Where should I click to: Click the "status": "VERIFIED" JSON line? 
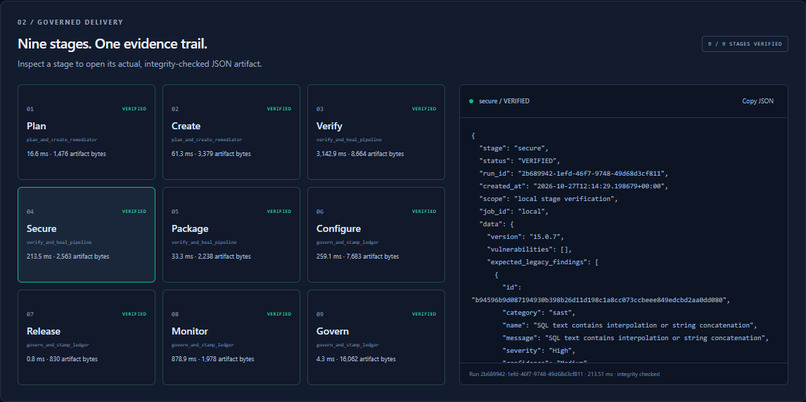[520, 161]
